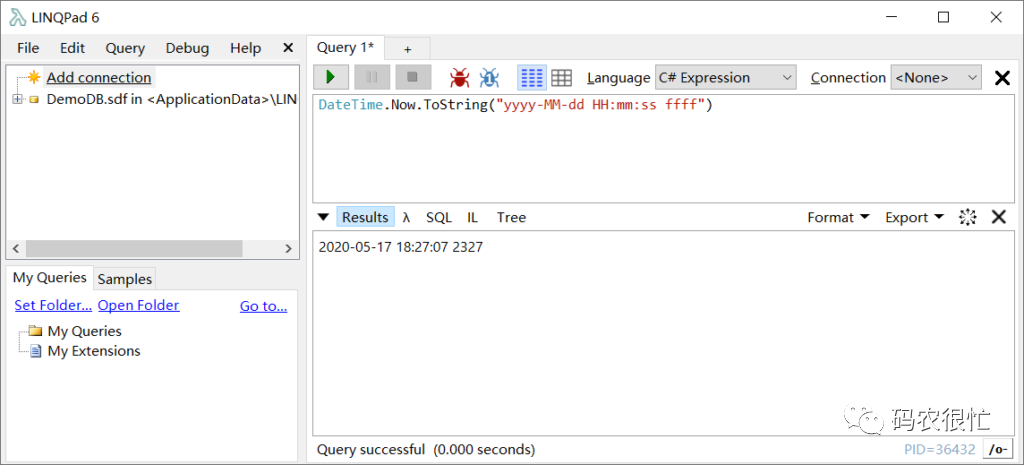Close the results panel with X icon

coord(999,217)
